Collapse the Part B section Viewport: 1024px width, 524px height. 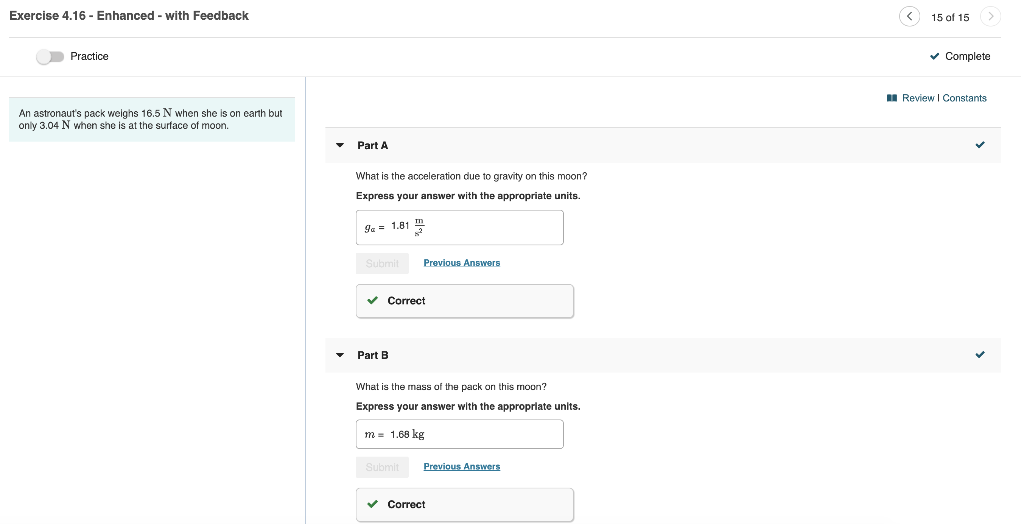(x=340, y=355)
